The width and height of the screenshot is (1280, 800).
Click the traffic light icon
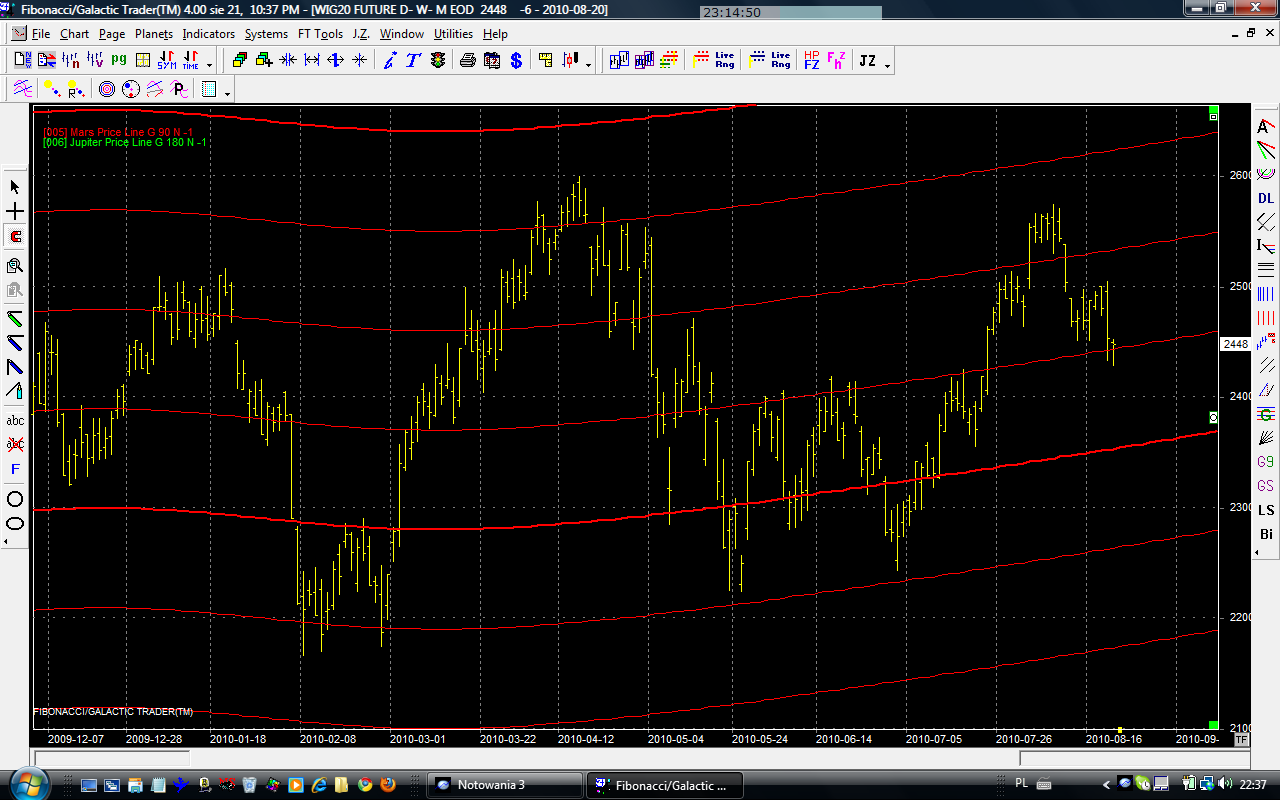[438, 61]
